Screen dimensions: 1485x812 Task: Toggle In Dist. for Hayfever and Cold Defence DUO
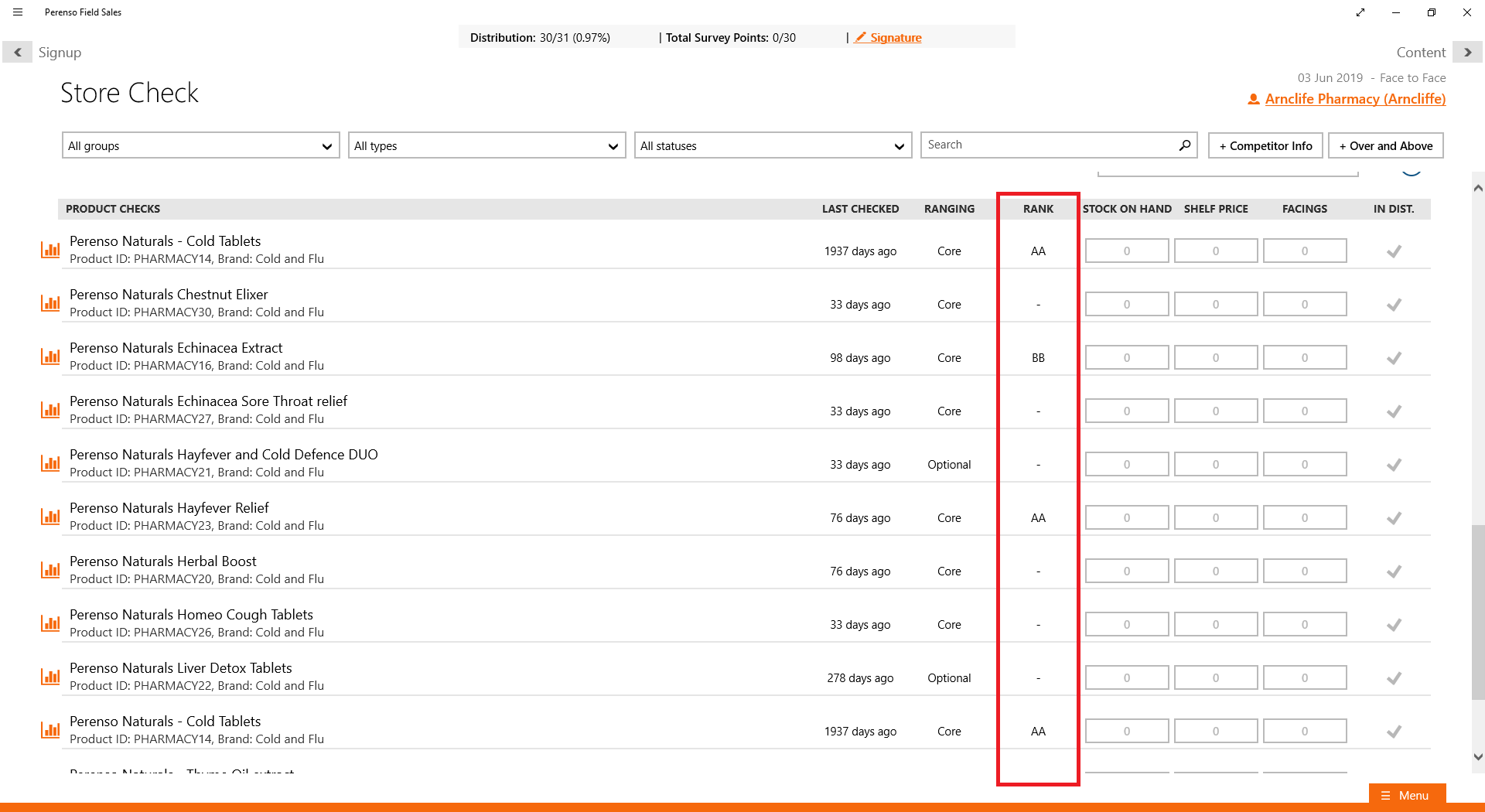1394,465
